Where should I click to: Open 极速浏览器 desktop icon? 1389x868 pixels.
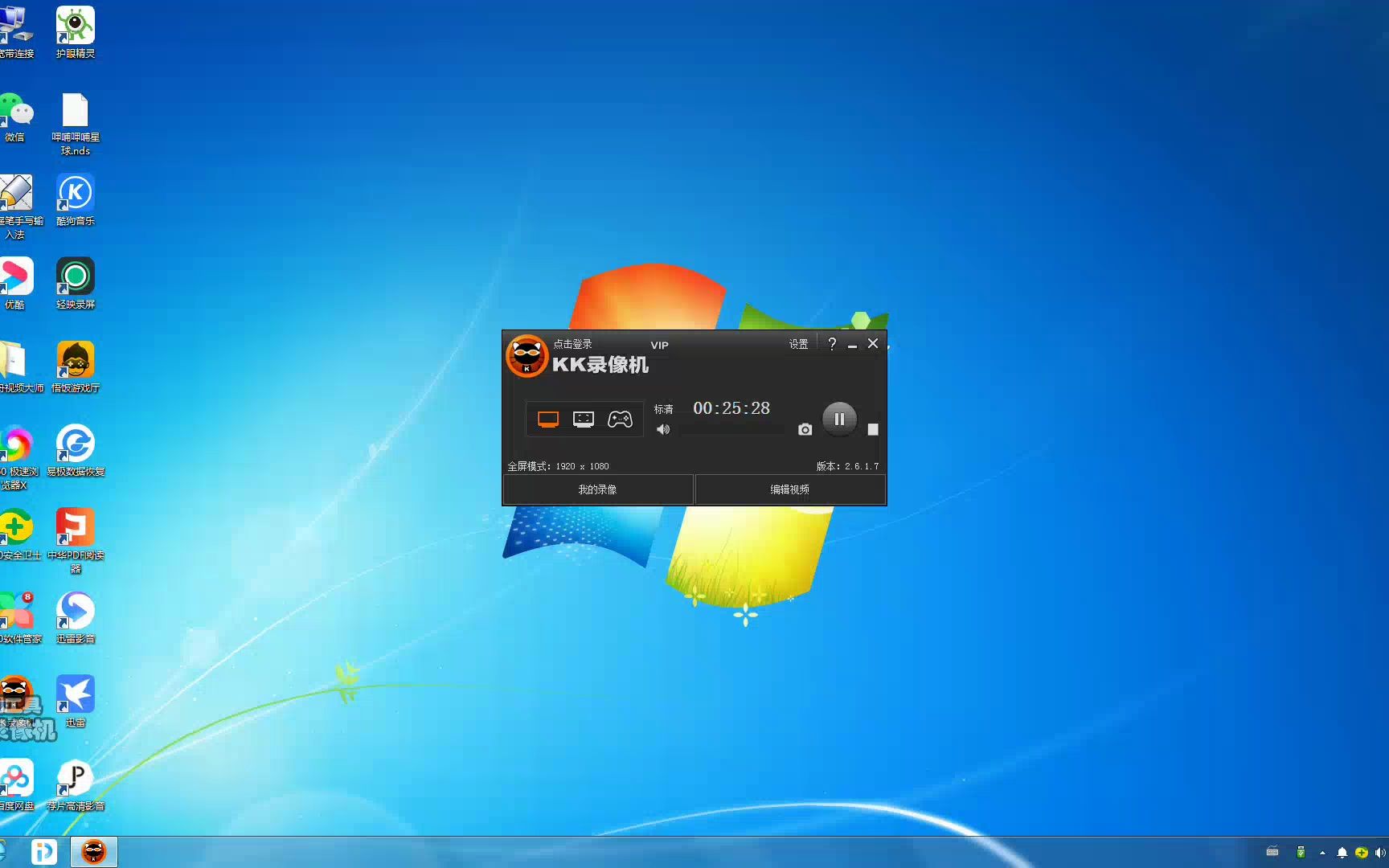(18, 457)
